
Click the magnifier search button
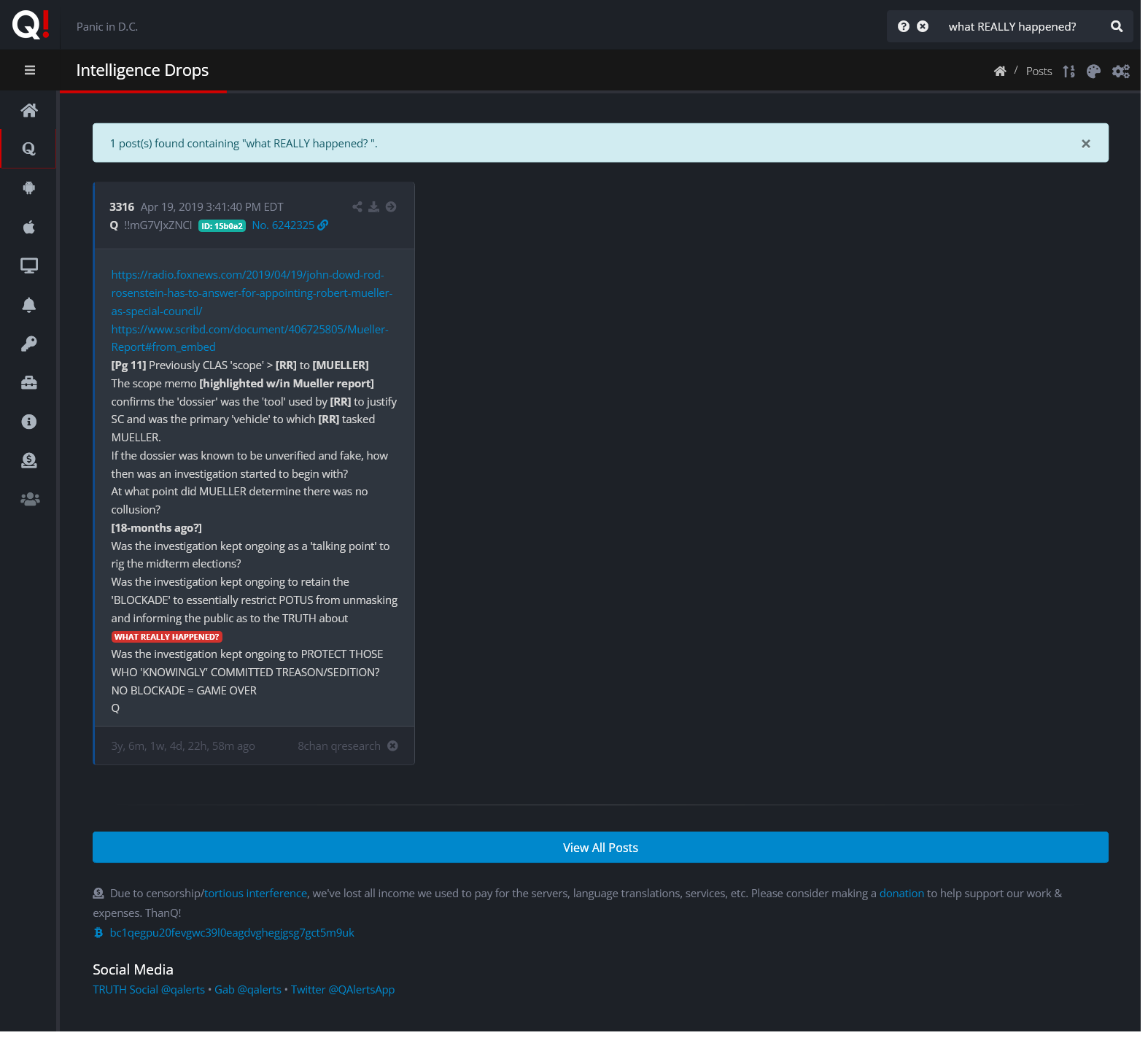pos(1117,26)
